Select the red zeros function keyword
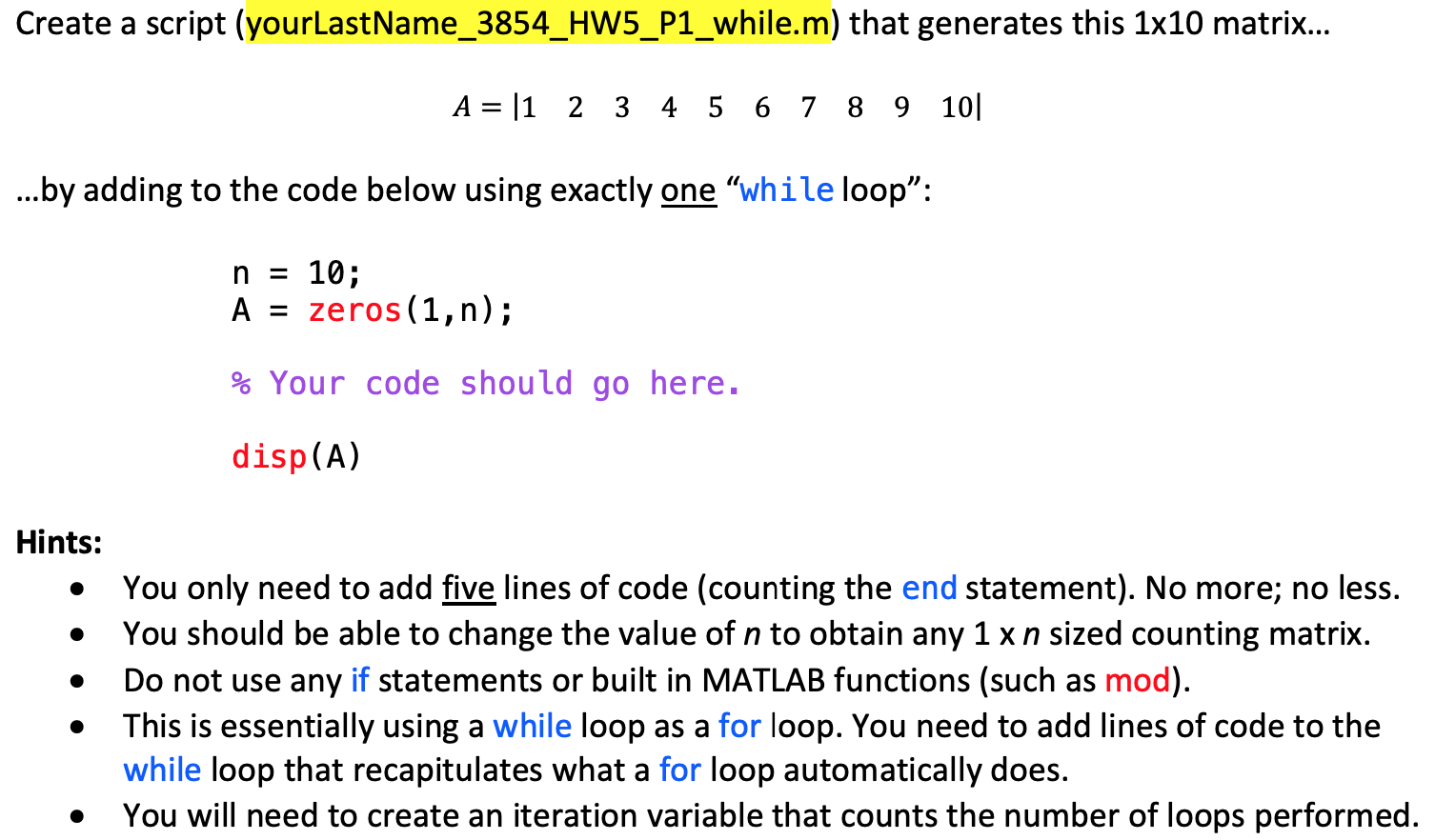This screenshot has height=840, width=1435. (354, 309)
